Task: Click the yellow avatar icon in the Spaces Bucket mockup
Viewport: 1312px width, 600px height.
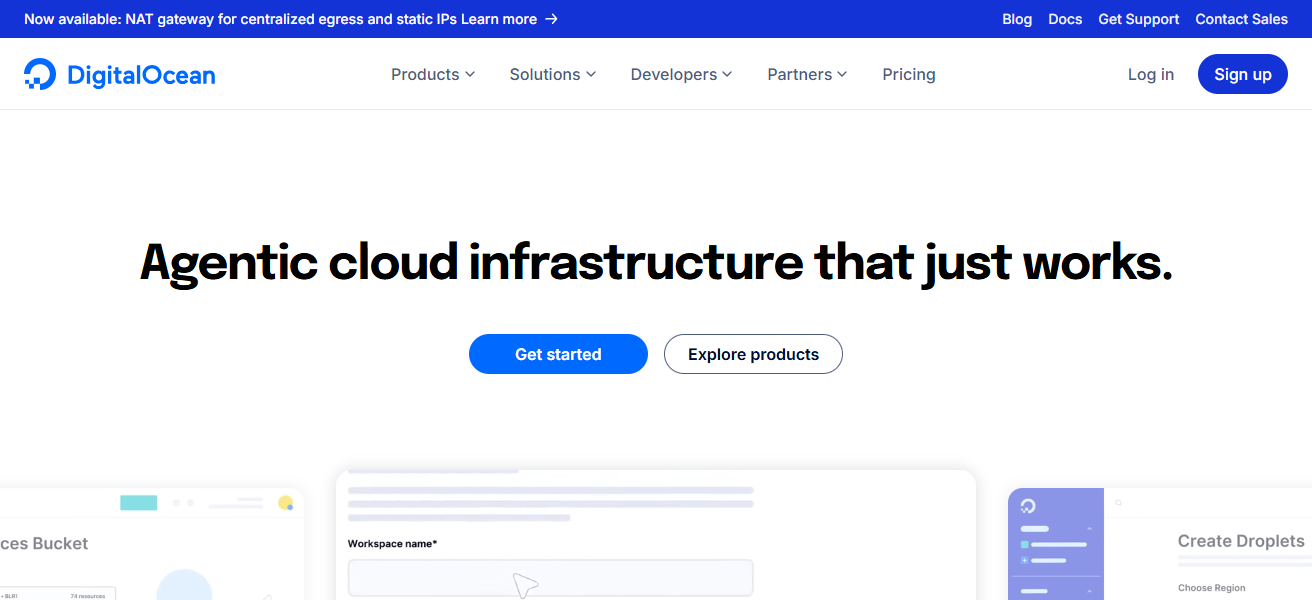Action: coord(286,502)
